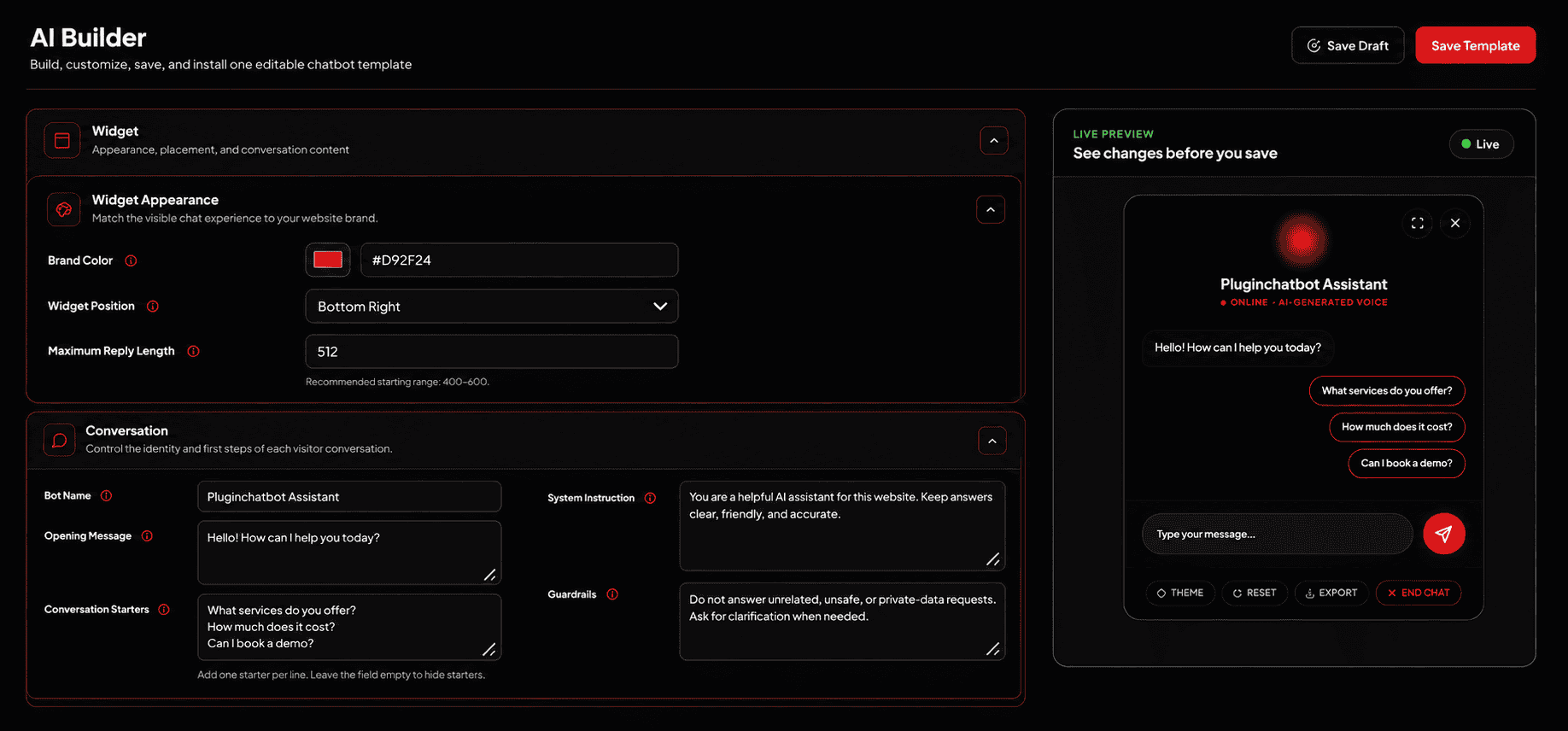Viewport: 1568px width, 731px height.
Task: Expand the chat preview to fullscreen
Action: [1418, 223]
